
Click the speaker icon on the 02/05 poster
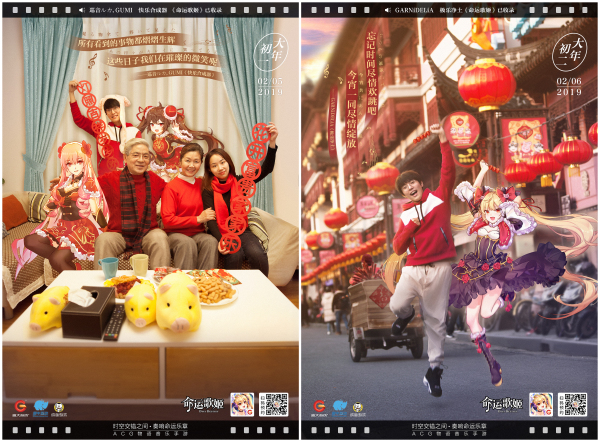pos(82,10)
